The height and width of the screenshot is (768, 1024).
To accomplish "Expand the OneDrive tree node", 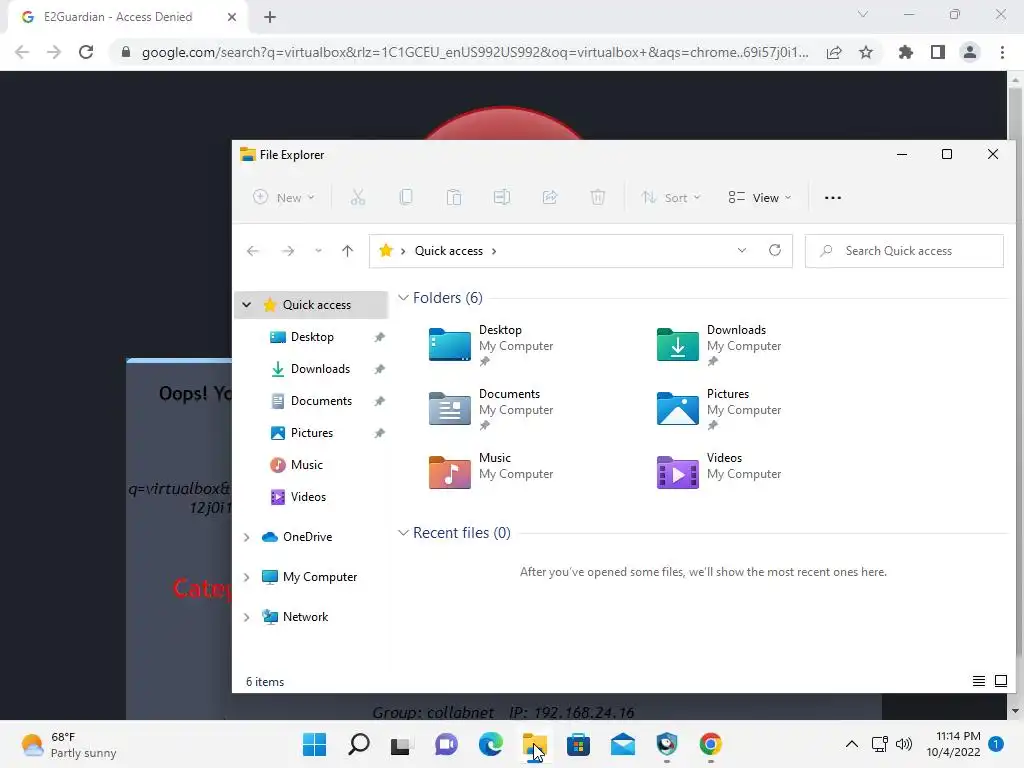I will 247,537.
